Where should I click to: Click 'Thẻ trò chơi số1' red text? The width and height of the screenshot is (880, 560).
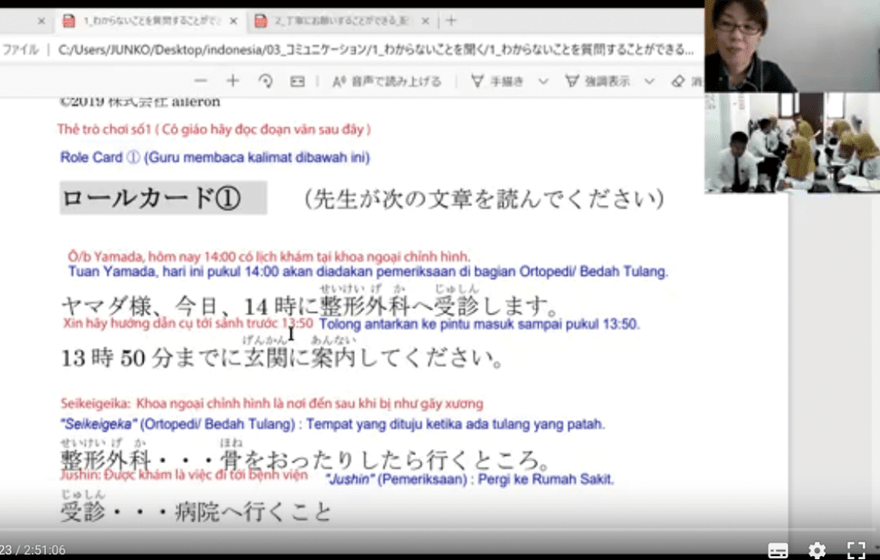(x=214, y=130)
